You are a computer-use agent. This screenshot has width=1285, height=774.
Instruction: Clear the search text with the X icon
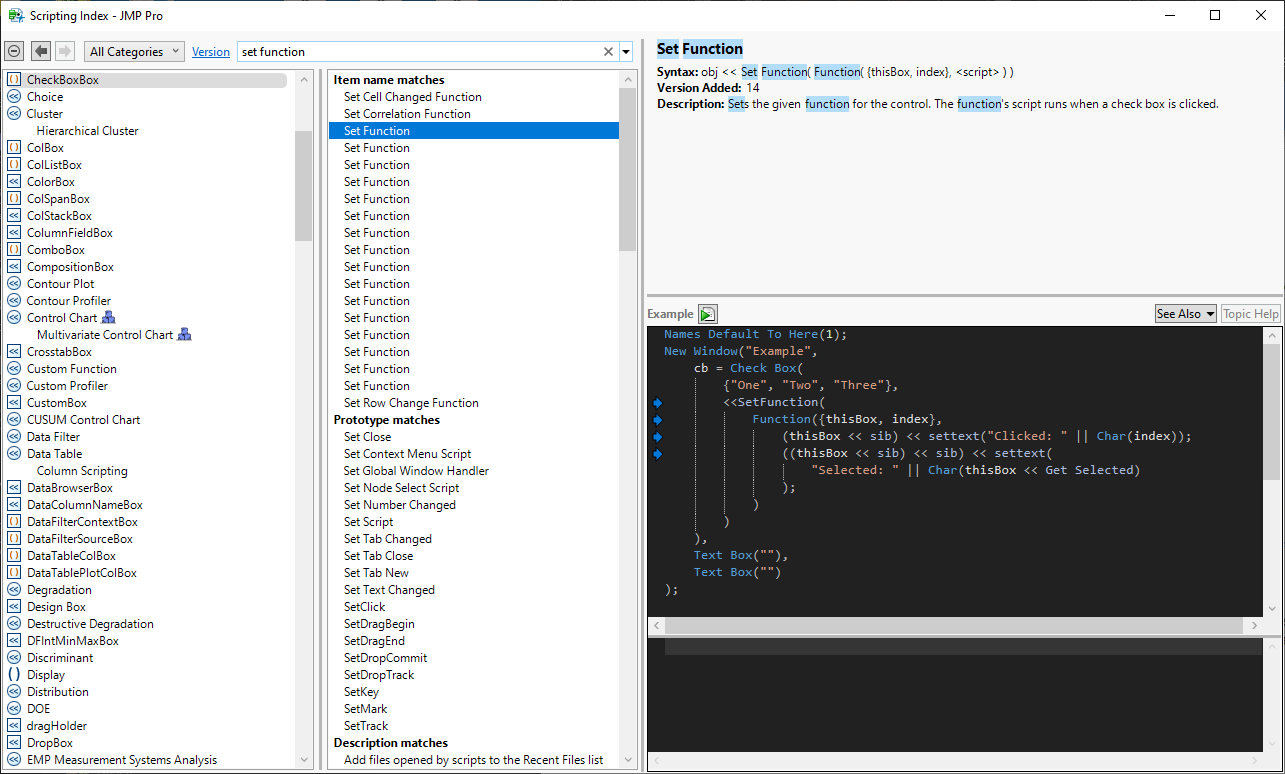608,52
